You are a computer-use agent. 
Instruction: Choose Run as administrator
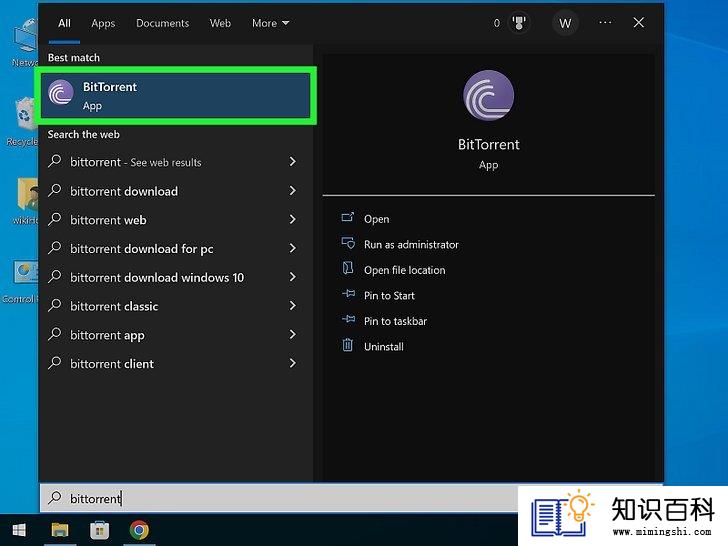411,245
